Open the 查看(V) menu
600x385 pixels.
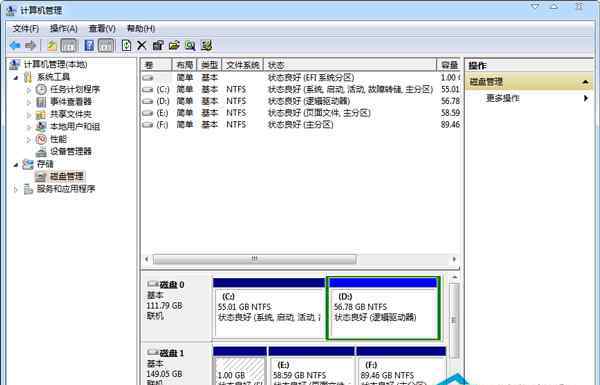[x=102, y=29]
